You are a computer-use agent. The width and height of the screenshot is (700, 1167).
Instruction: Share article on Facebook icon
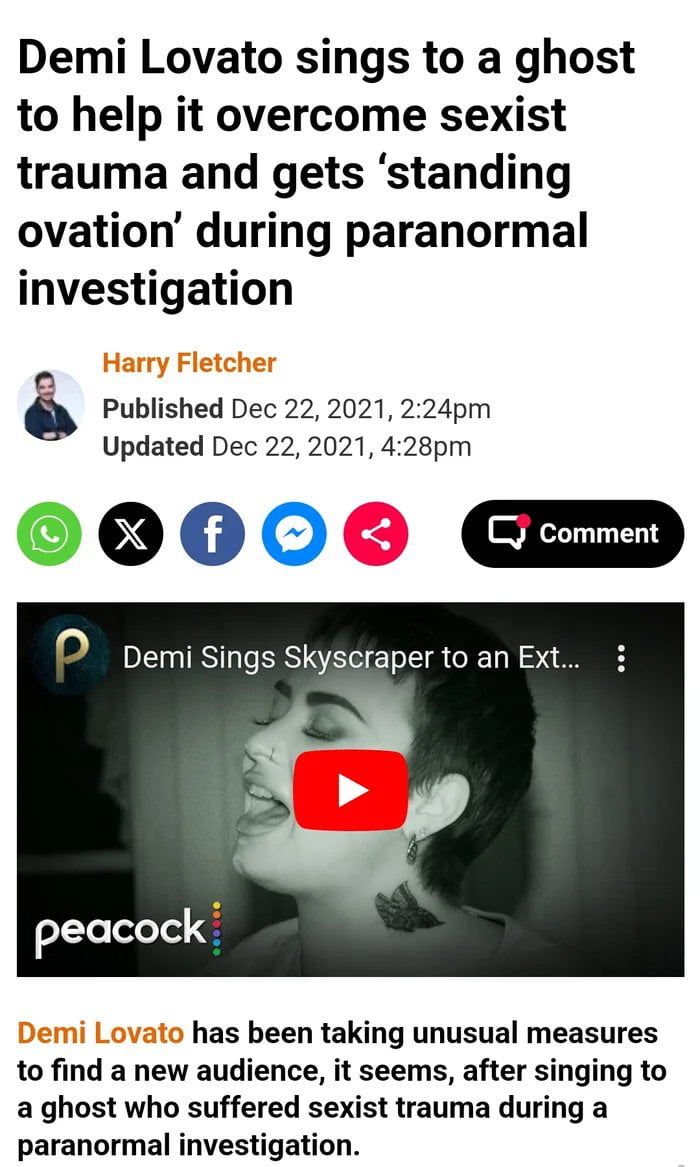[x=212, y=534]
